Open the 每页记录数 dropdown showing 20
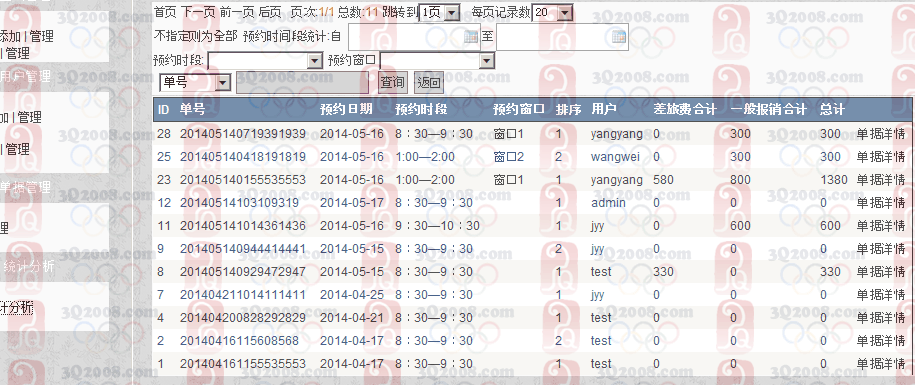The height and width of the screenshot is (385, 915). 565,12
